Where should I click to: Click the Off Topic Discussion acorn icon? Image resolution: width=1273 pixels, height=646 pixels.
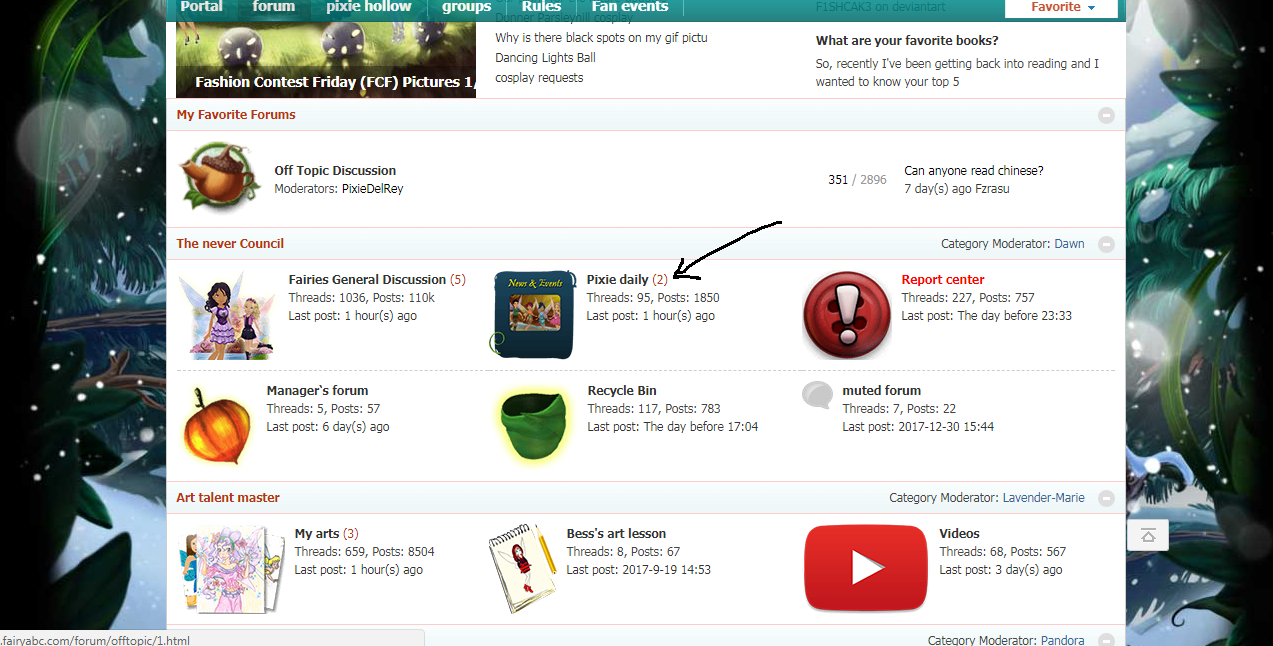219,177
